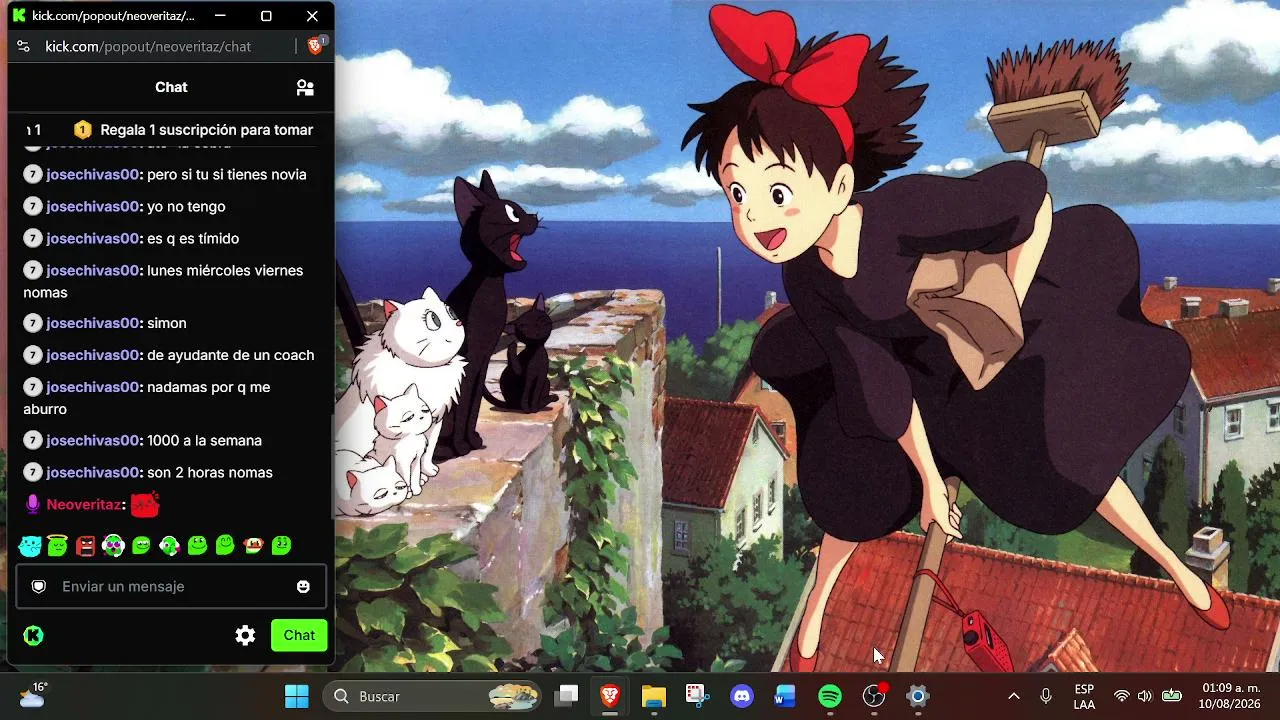Click the battery icon in the system tray
Image resolution: width=1280 pixels, height=720 pixels.
point(1172,696)
